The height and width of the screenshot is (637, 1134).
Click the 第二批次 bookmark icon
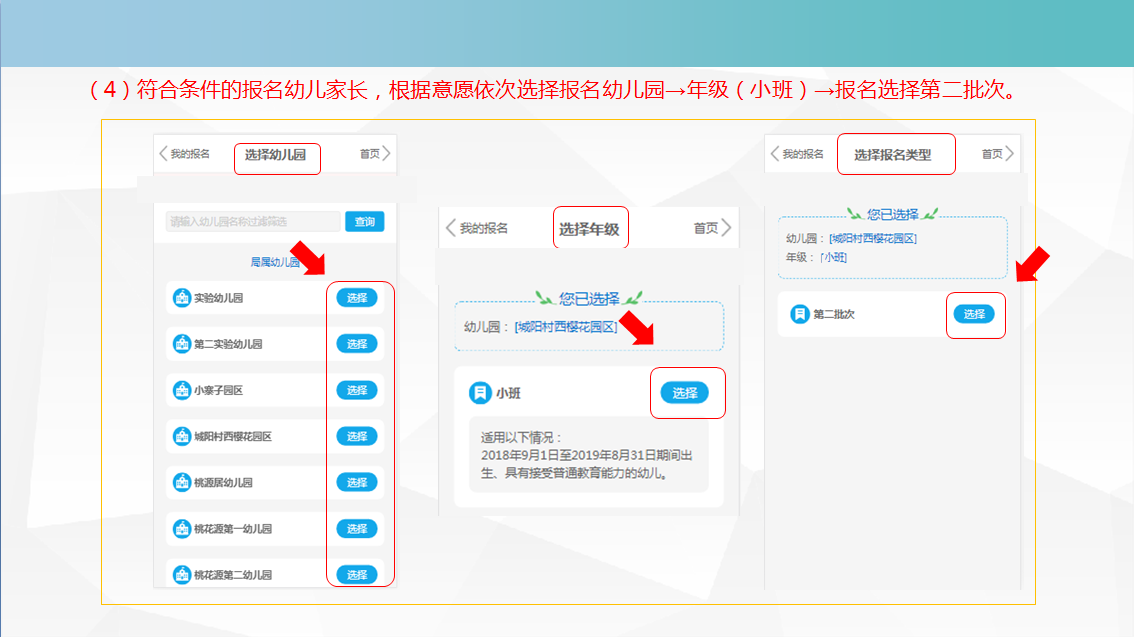coord(800,314)
